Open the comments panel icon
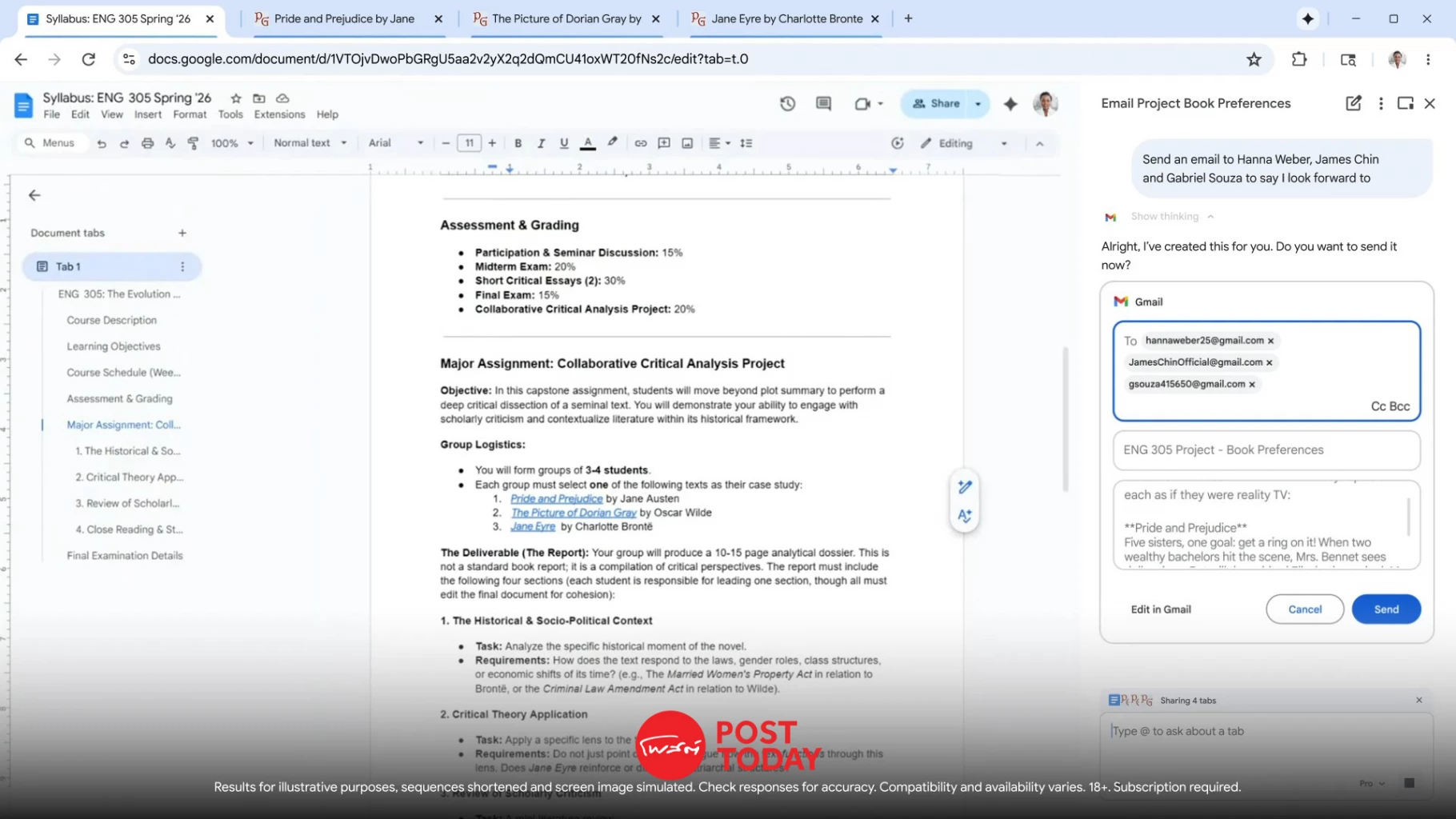The image size is (1456, 819). (x=823, y=103)
